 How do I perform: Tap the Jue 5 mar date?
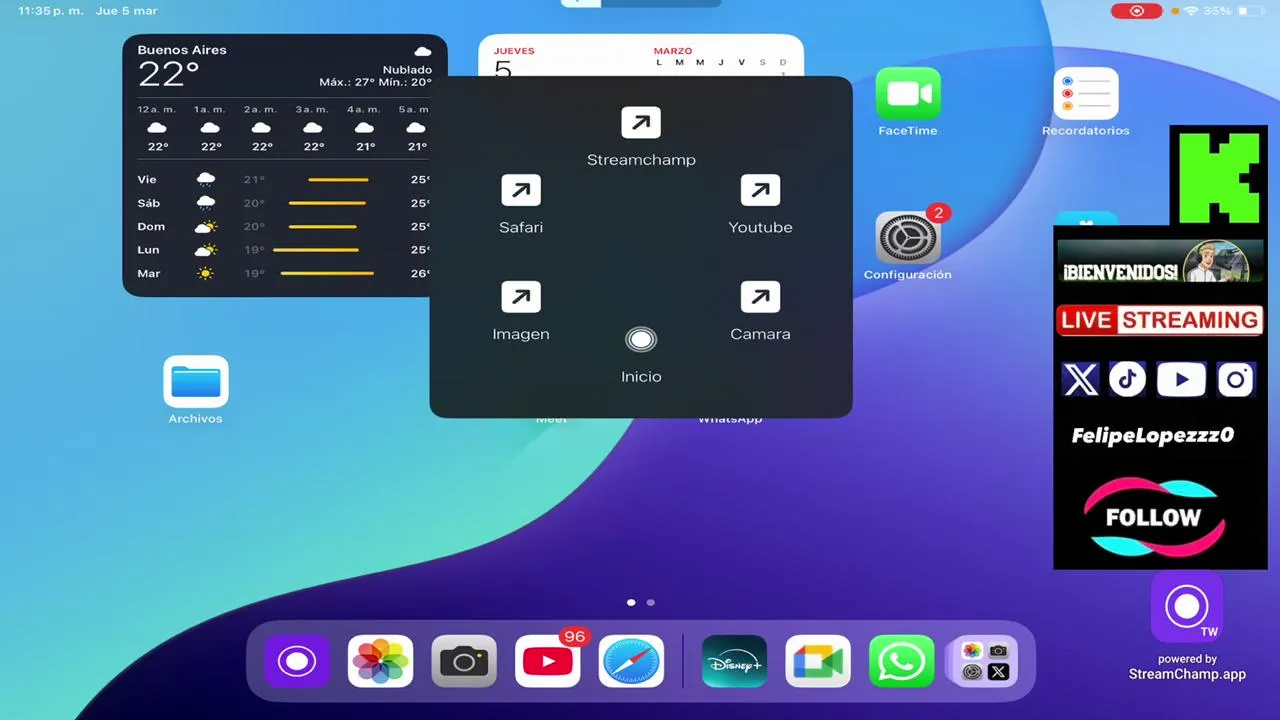(126, 11)
